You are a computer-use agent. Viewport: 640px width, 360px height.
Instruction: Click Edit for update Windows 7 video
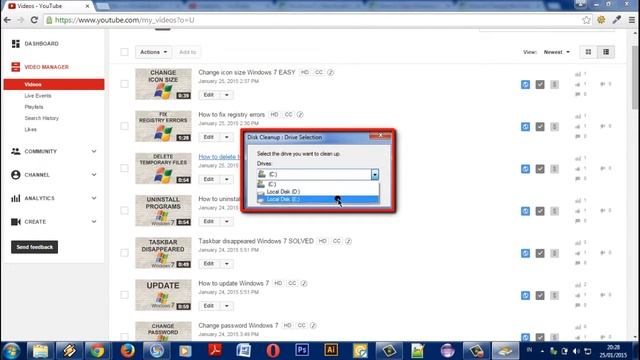point(209,306)
